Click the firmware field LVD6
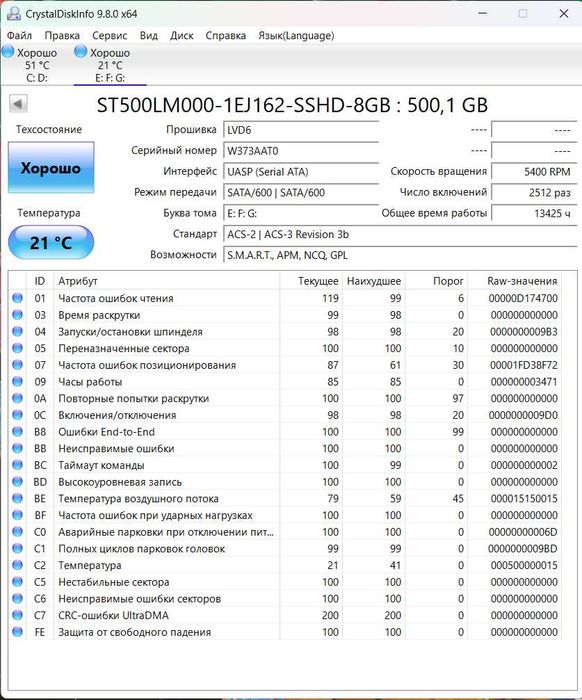The width and height of the screenshot is (582, 700). pos(300,130)
